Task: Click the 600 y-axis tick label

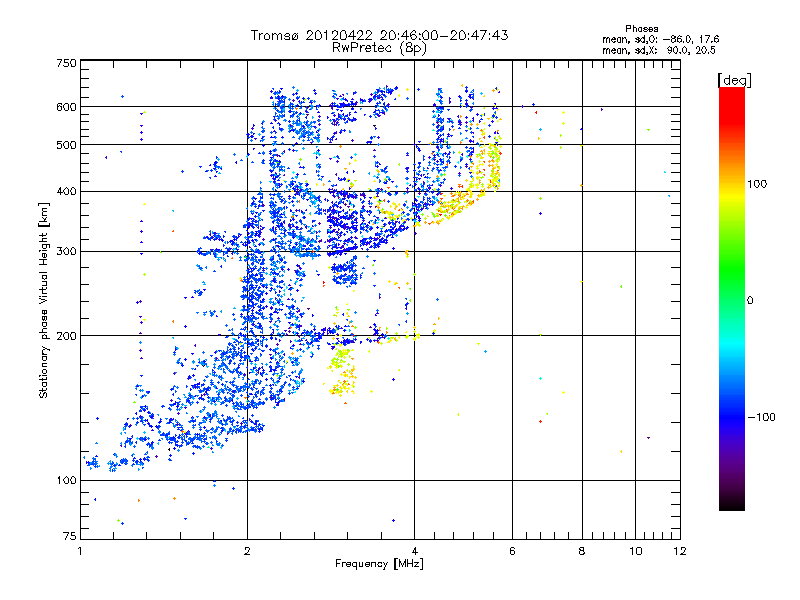Action: coord(66,107)
